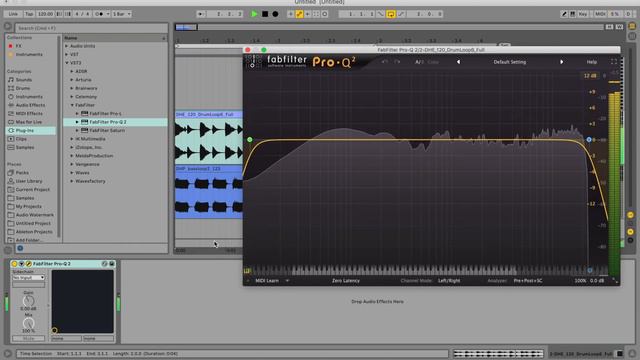
Task: Select FabFilter Saturn plug-in
Action: click(x=107, y=131)
